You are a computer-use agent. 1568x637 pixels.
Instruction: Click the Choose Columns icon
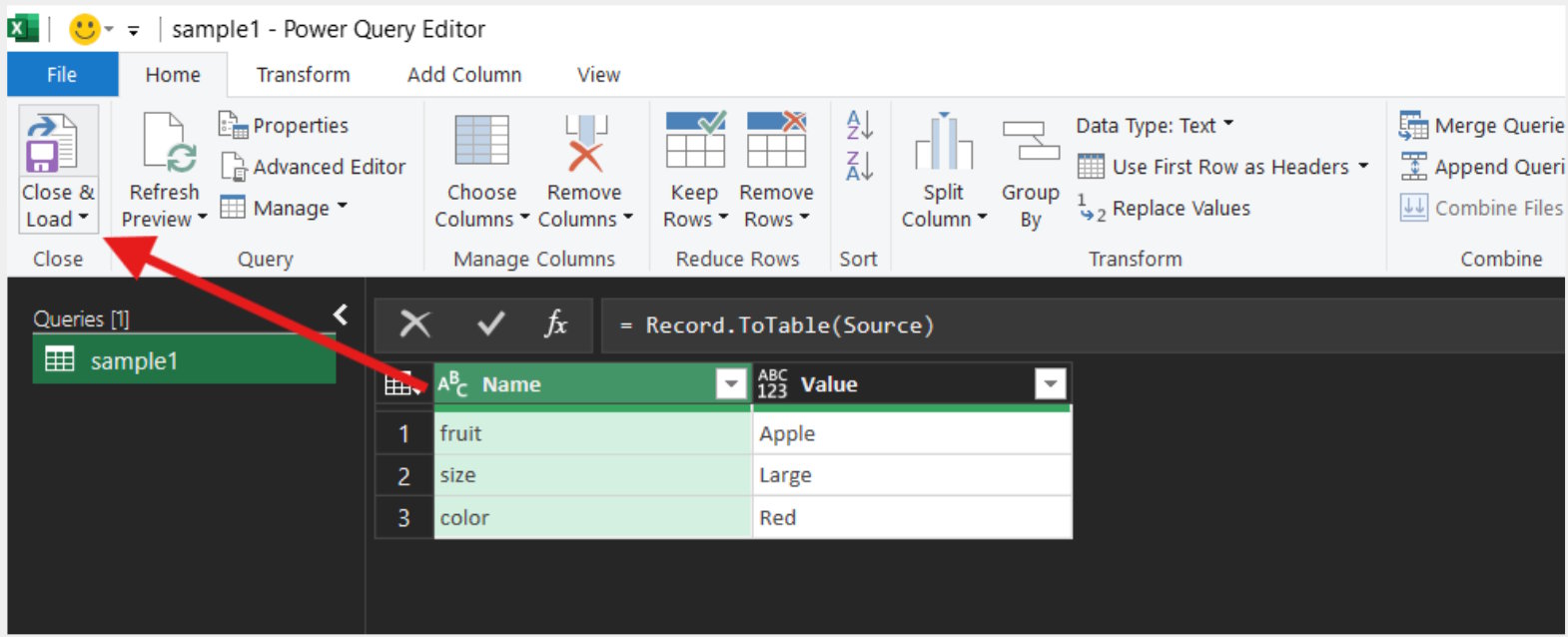click(482, 140)
